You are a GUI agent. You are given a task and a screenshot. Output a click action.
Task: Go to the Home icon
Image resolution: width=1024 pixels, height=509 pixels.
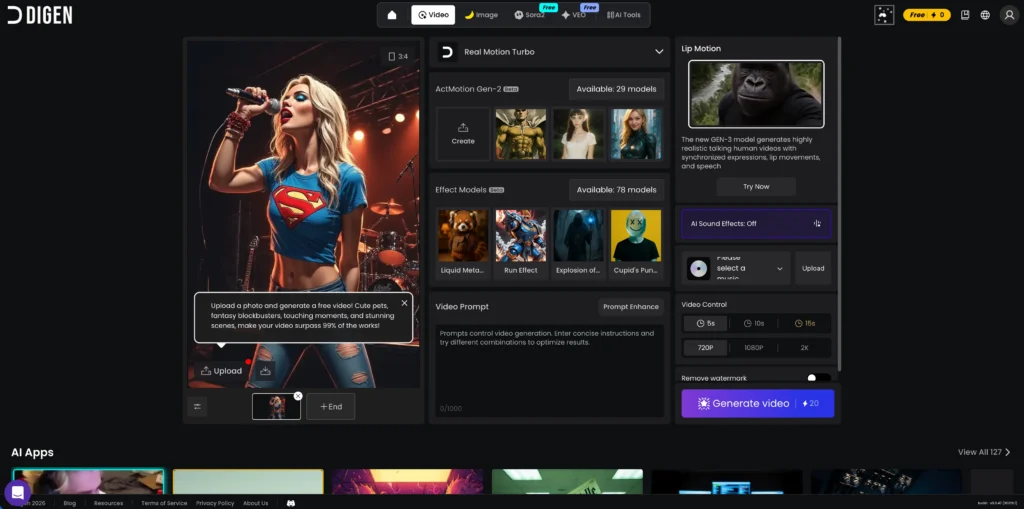point(392,15)
